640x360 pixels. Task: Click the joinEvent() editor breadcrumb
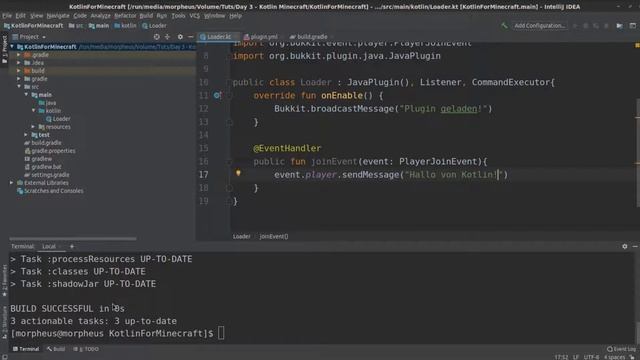tap(273, 236)
